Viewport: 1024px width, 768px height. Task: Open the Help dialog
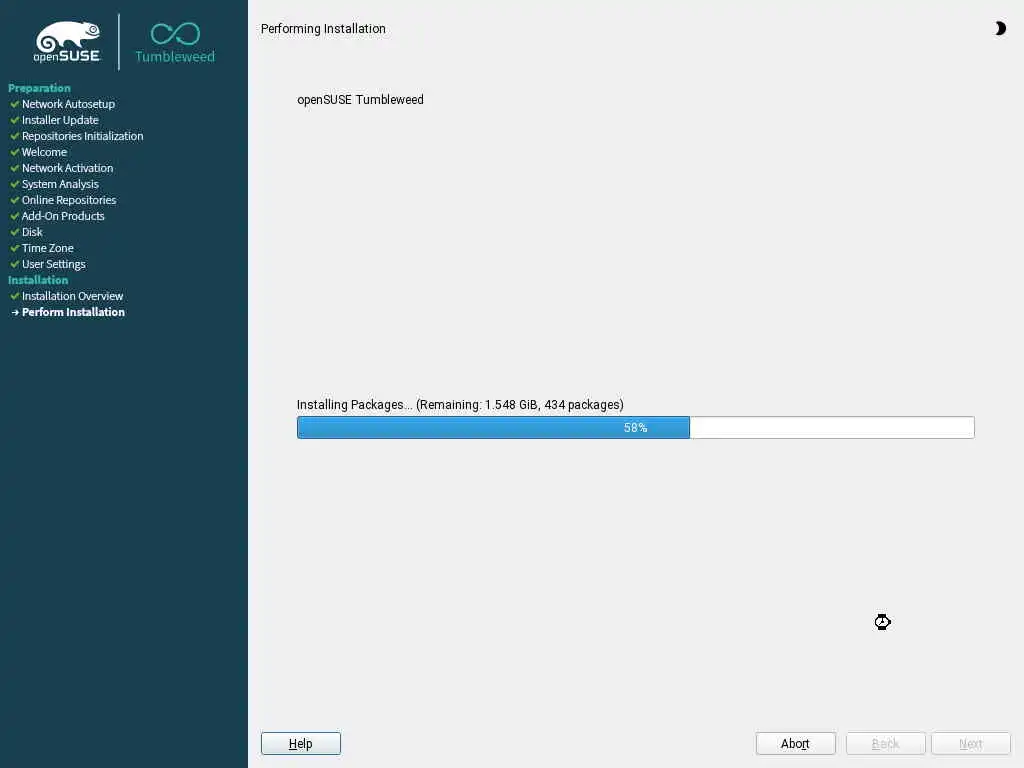point(300,743)
